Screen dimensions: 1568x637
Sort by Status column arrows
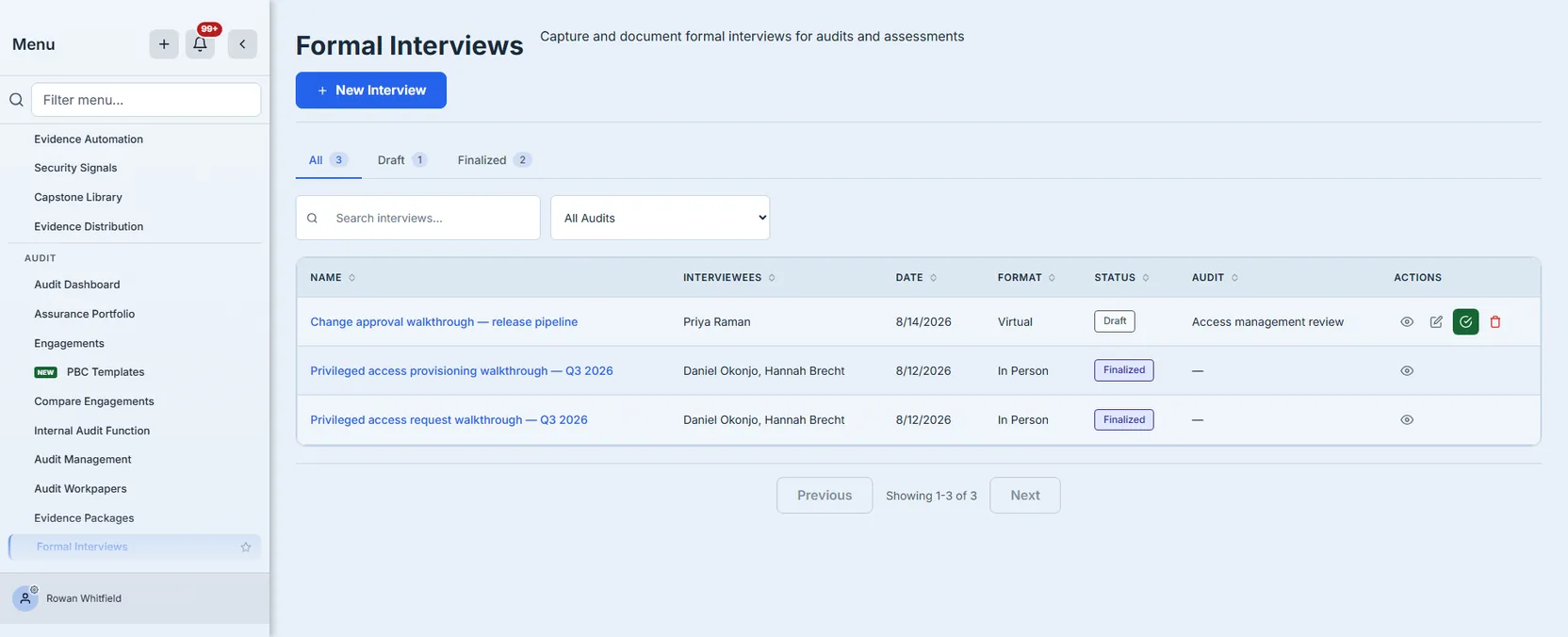1146,278
